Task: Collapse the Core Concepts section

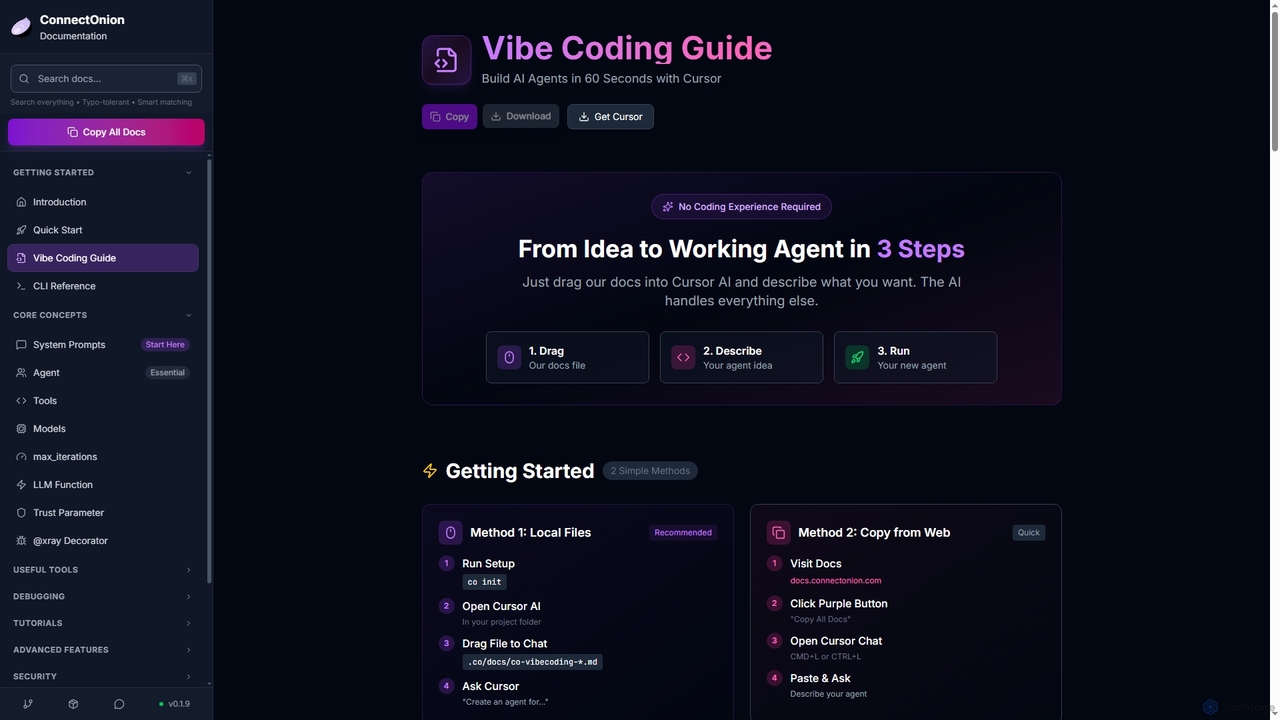Action: (102, 315)
